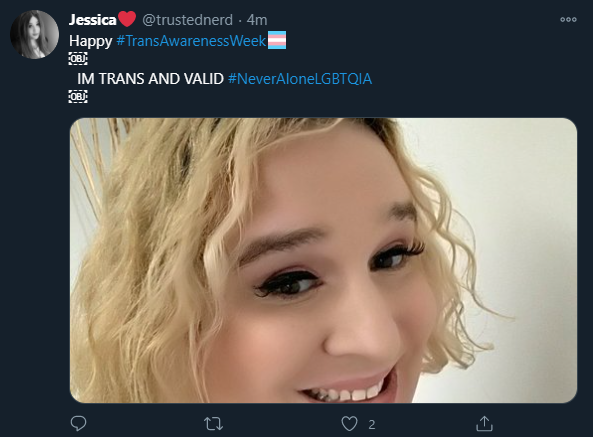Like the tweet with the heart icon

(349, 424)
